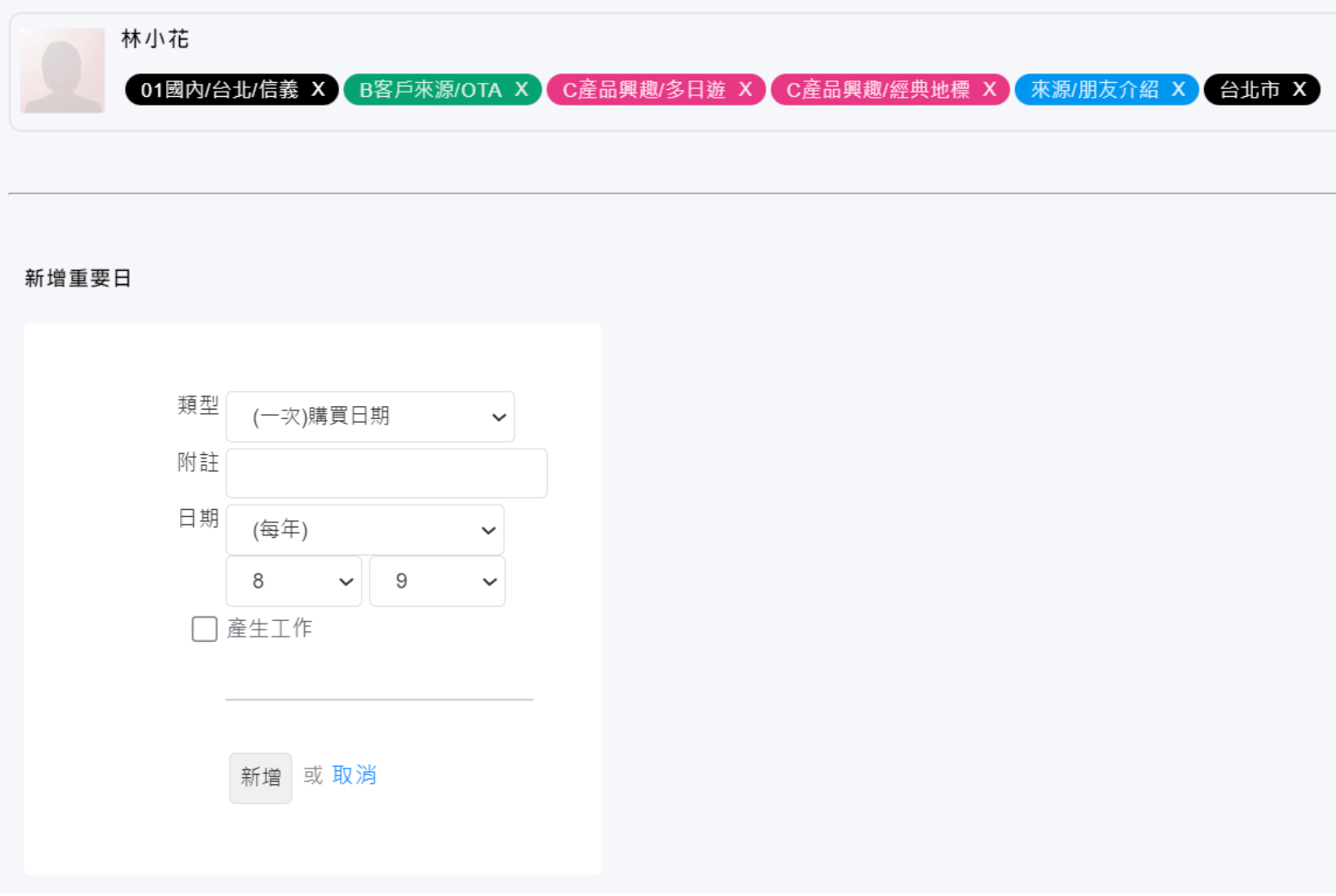Screen dimensions: 1336x896
Task: Click the green B客戶來源/OTA tag label
Action: pyautogui.click(x=430, y=90)
